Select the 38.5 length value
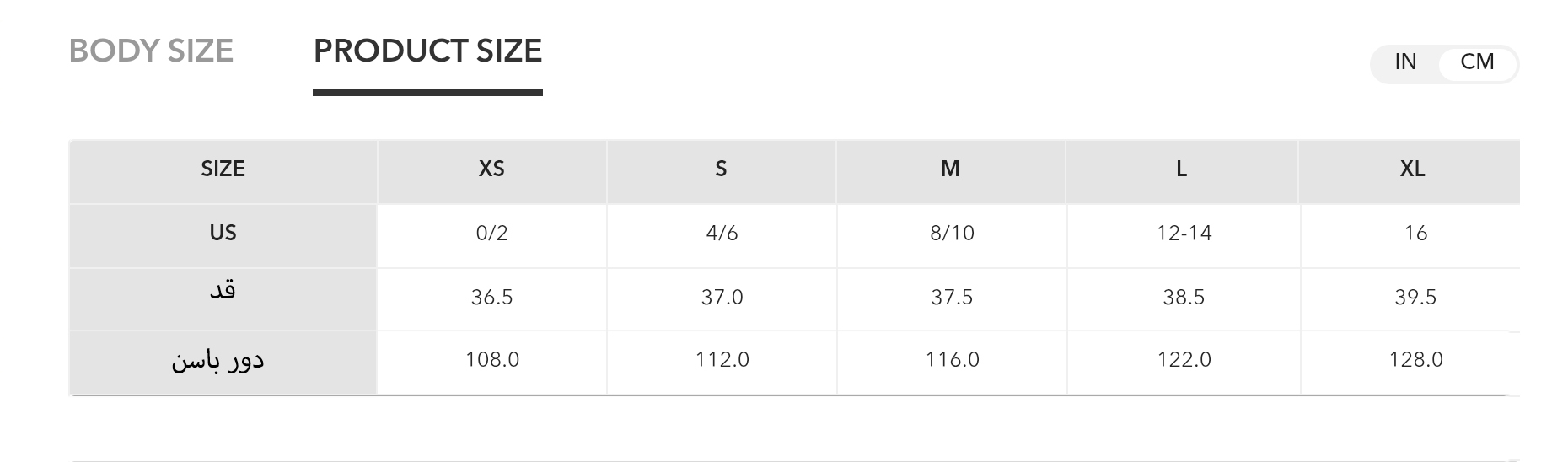Viewport: 1568px width, 462px height. point(1184,298)
